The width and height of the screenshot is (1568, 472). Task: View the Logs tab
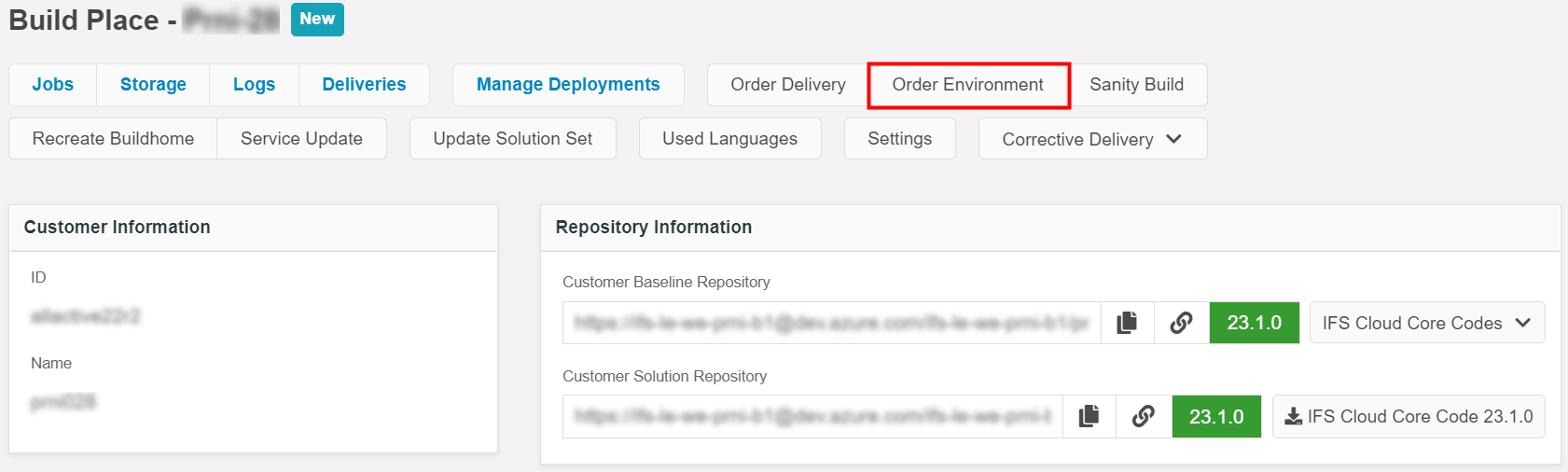tap(254, 85)
